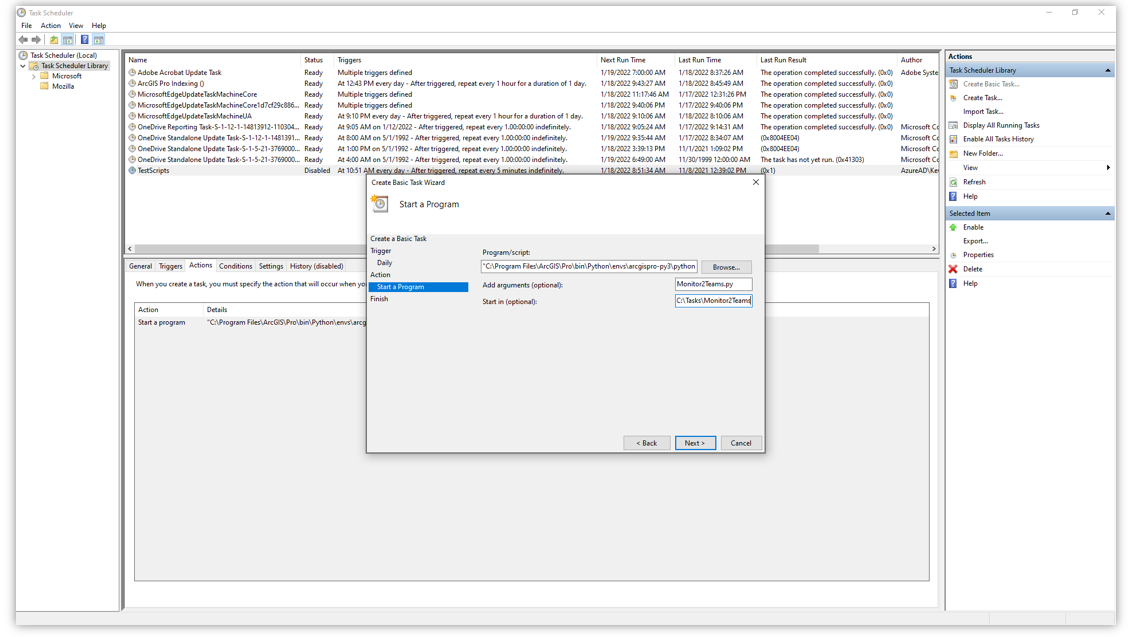Viewport: 1128px width, 637px height.
Task: Click the Browse button for Program/script
Action: tap(726, 267)
